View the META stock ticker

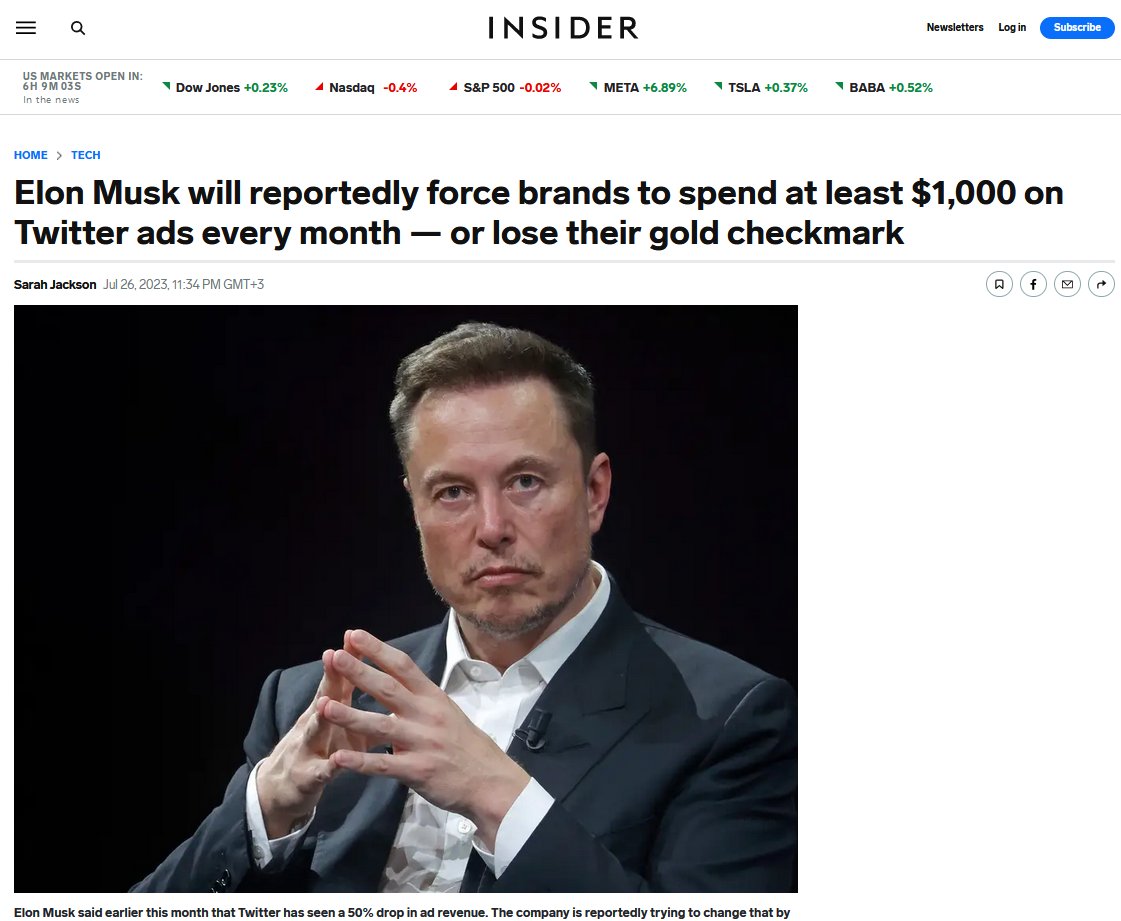click(638, 87)
